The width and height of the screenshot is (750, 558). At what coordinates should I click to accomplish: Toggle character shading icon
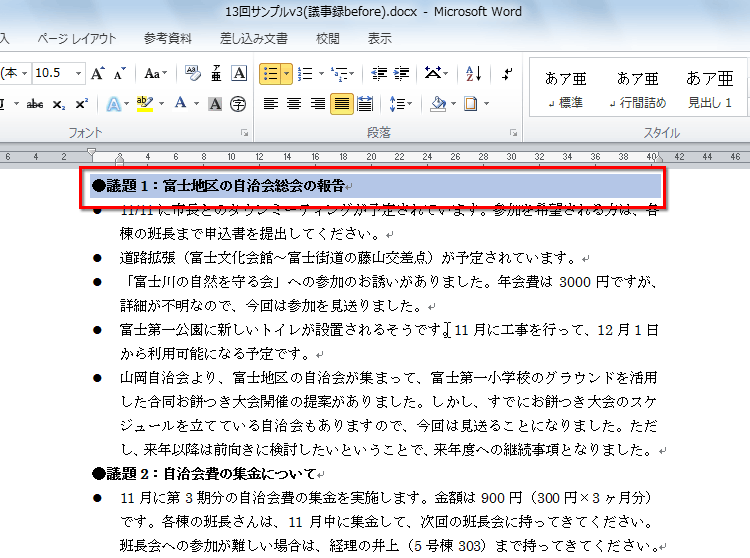215,104
